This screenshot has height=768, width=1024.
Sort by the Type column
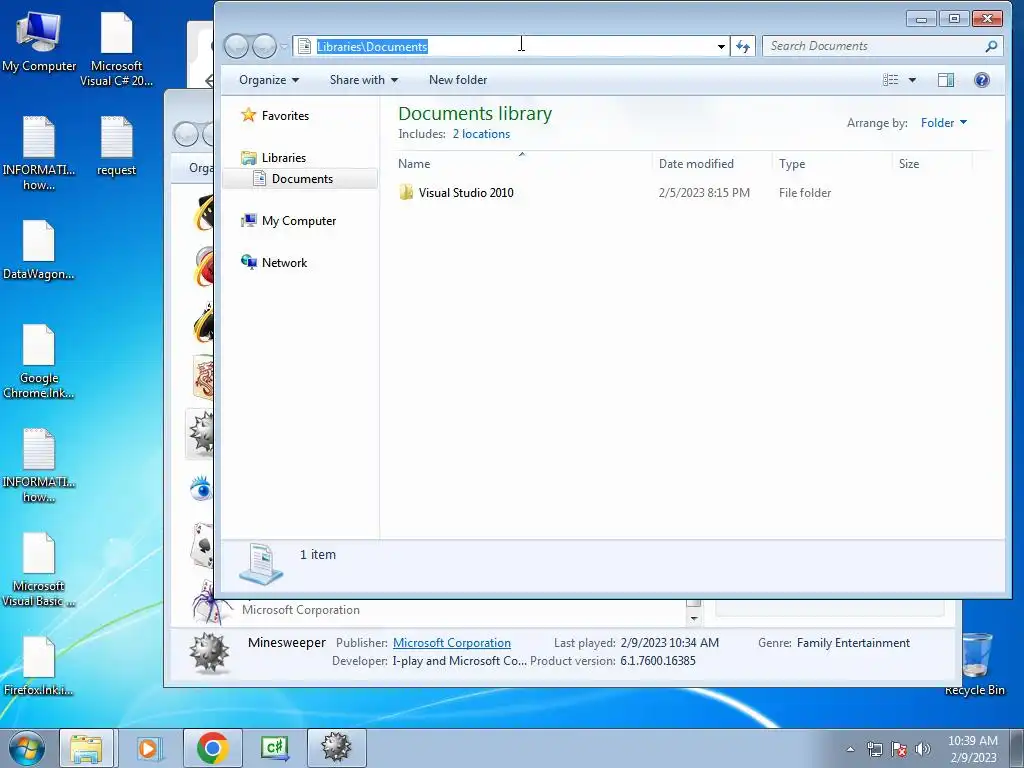(831, 163)
